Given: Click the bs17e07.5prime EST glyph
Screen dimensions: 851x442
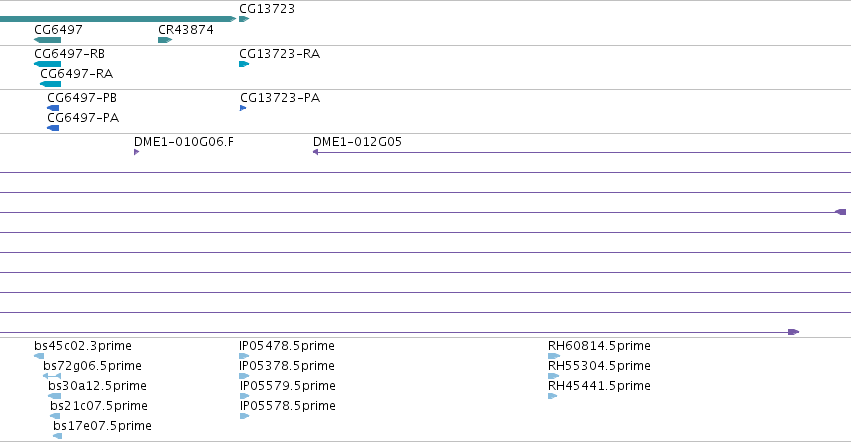Looking at the screenshot, I should tap(58, 436).
